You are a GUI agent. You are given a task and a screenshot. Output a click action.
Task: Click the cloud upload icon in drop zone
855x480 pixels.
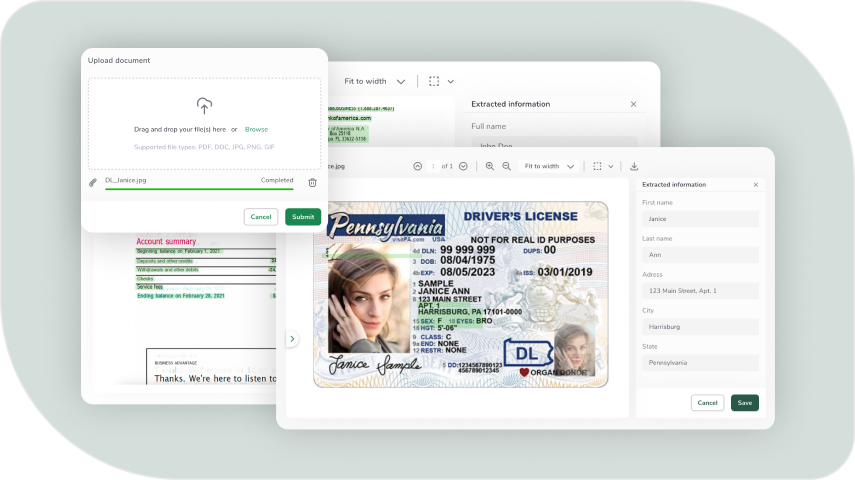click(204, 105)
